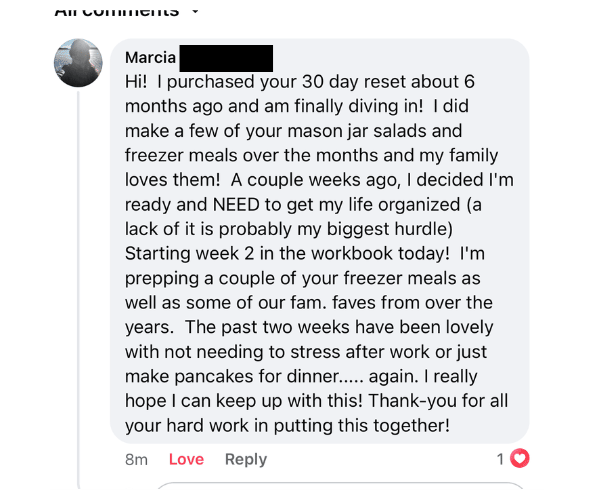Click "make pancakes for dinner" text
This screenshot has height=500, width=600.
(x=219, y=377)
